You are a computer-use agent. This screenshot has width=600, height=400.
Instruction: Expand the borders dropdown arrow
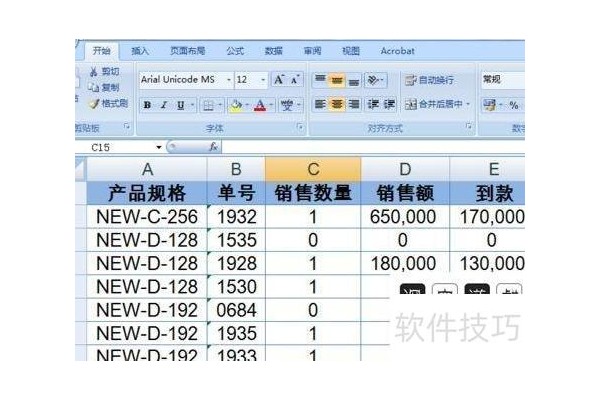click(220, 105)
